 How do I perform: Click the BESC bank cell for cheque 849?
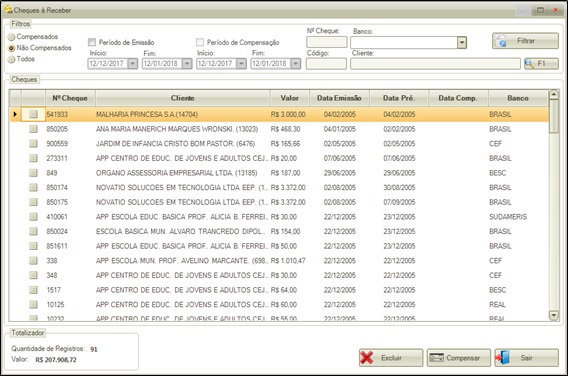click(518, 173)
